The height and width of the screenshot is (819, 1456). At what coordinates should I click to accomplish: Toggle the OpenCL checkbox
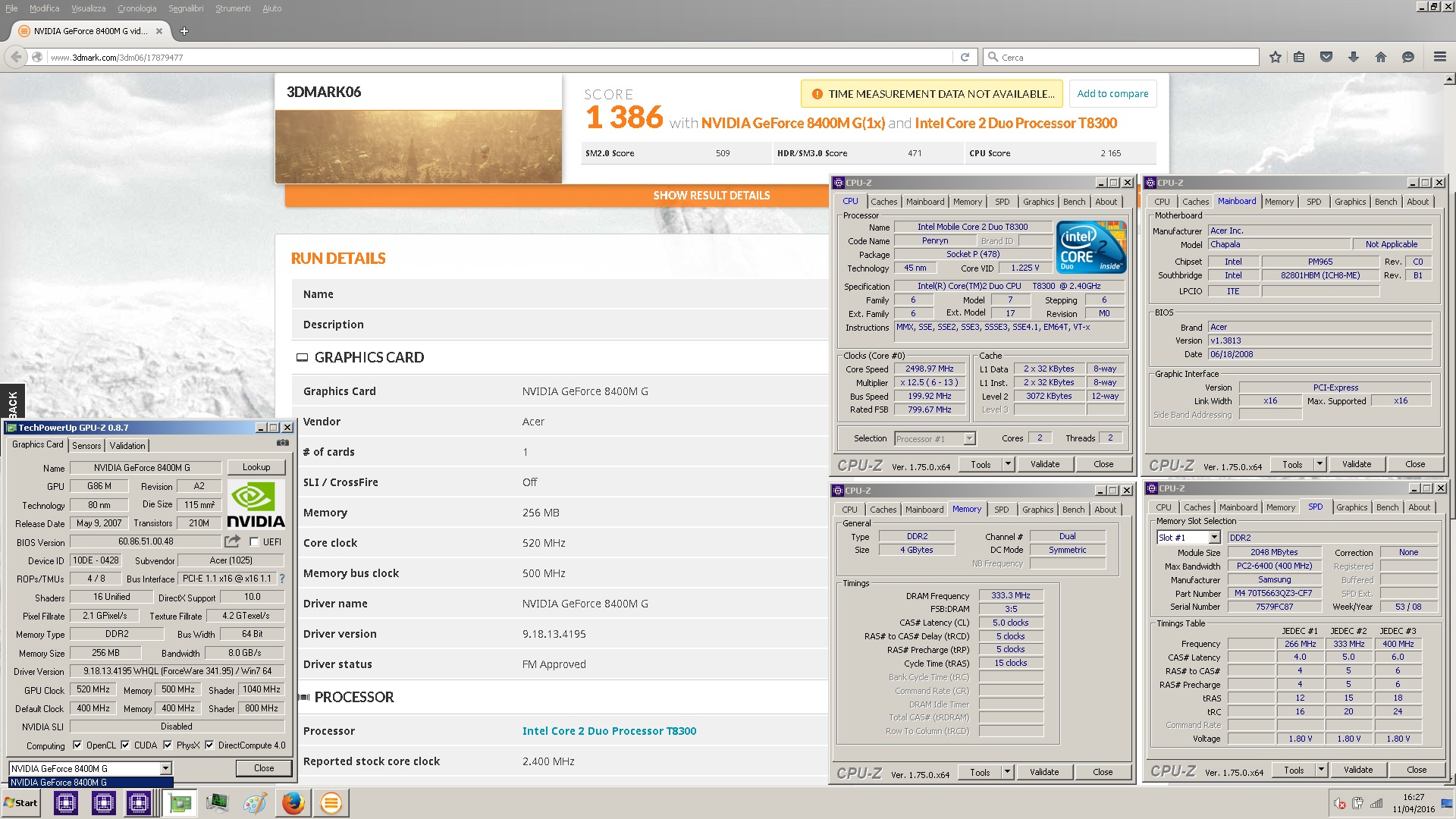click(77, 745)
